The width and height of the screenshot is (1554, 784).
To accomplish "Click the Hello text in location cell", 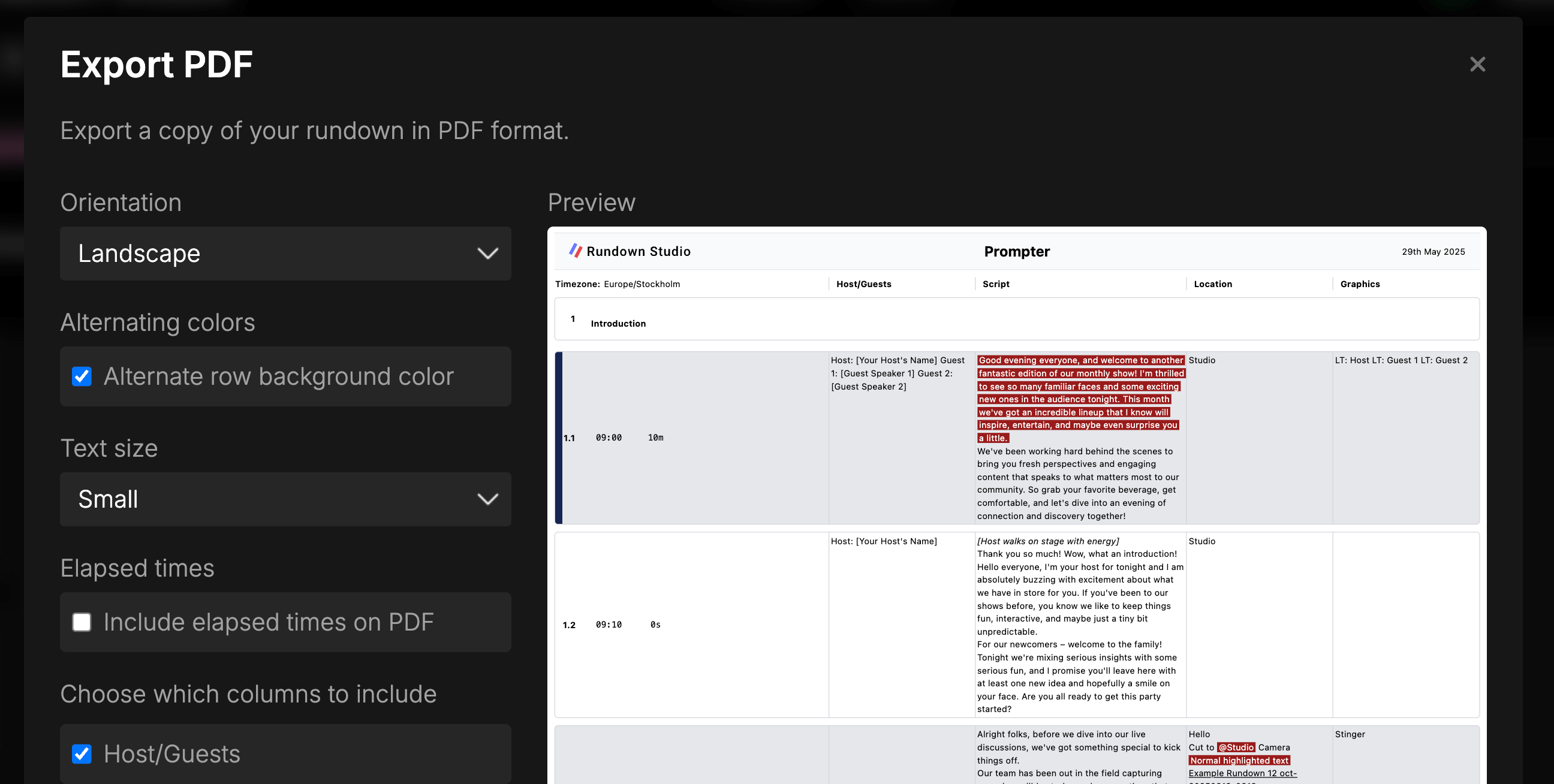I will point(1199,734).
